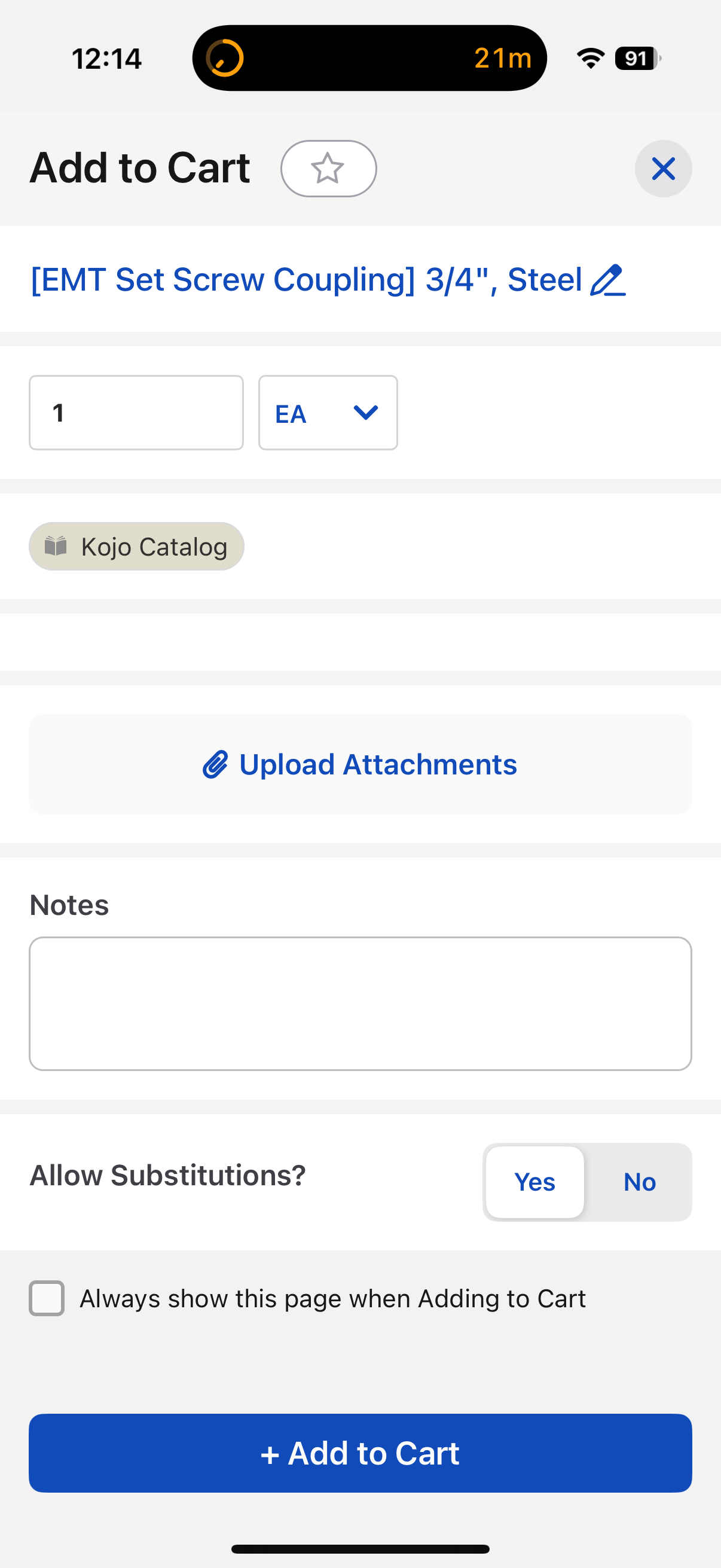Tap the 21m timer countdown
Screen dimensions: 721x1568
[x=503, y=59]
